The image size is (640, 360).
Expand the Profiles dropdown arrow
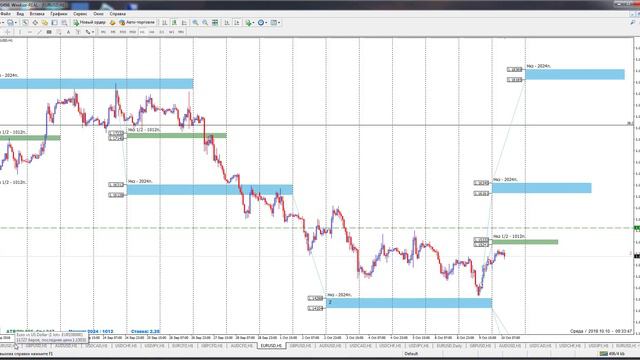click(16, 22)
